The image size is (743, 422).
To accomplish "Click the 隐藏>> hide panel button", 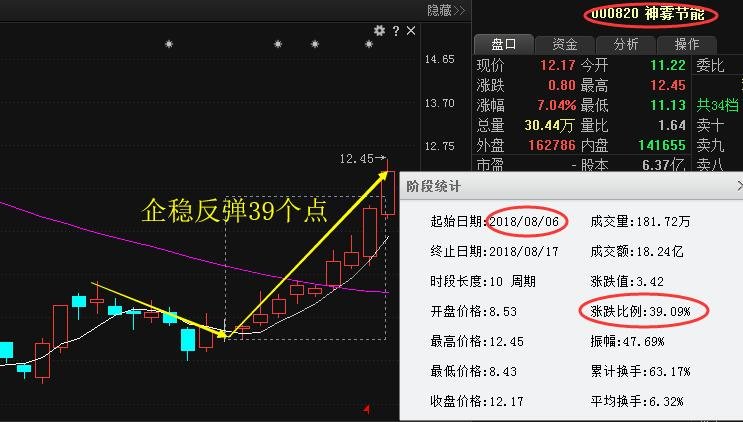I will (x=446, y=10).
